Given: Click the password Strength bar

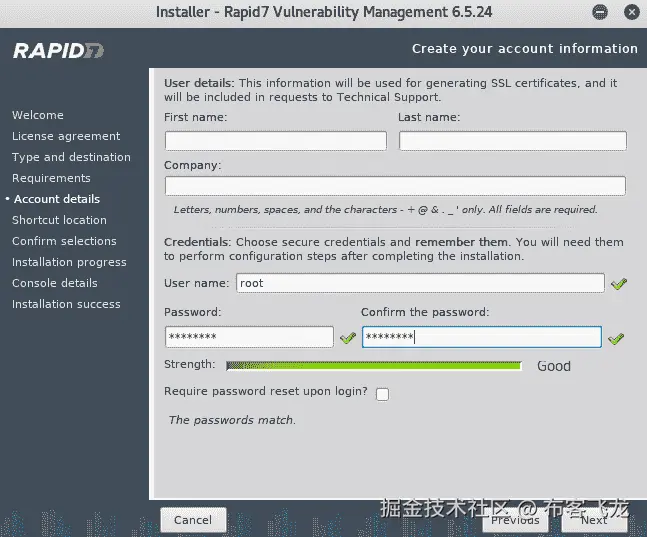Looking at the screenshot, I should [x=374, y=366].
